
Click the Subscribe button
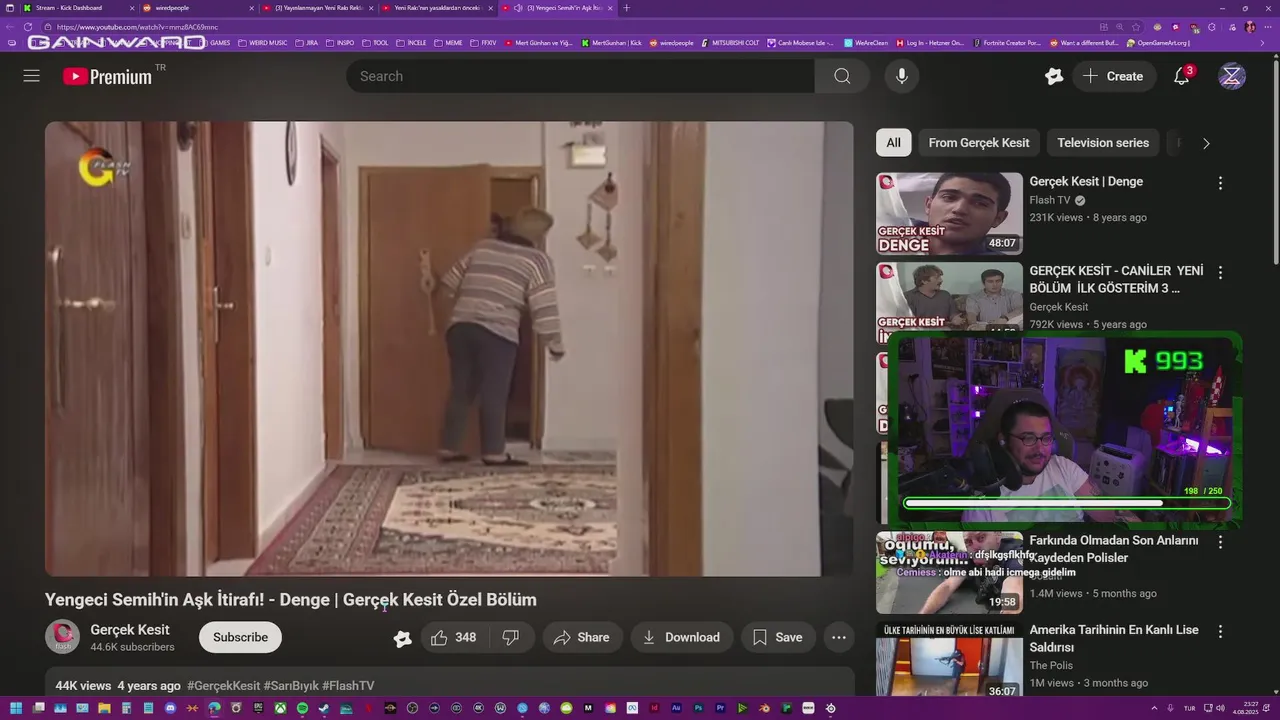(240, 637)
